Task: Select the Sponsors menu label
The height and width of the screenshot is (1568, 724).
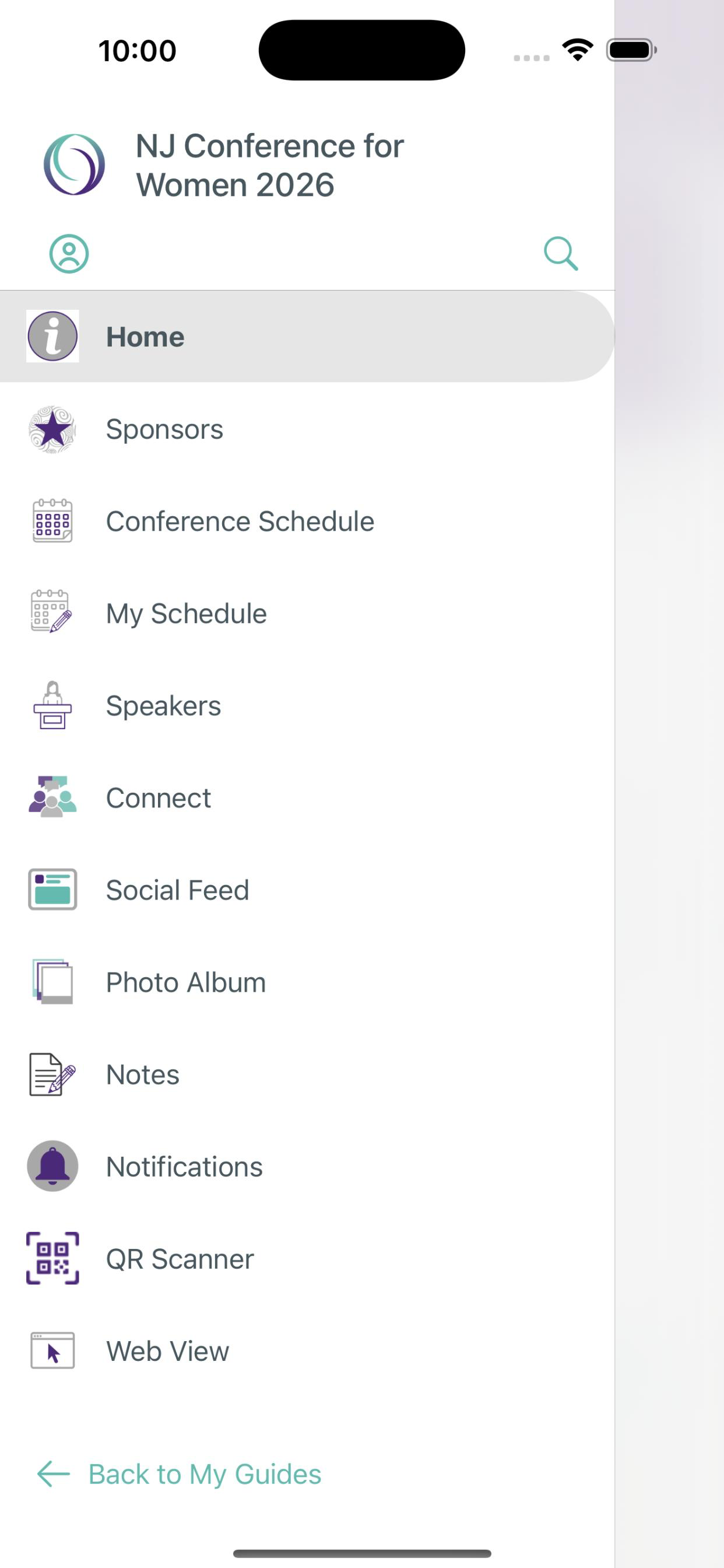Action: [164, 429]
